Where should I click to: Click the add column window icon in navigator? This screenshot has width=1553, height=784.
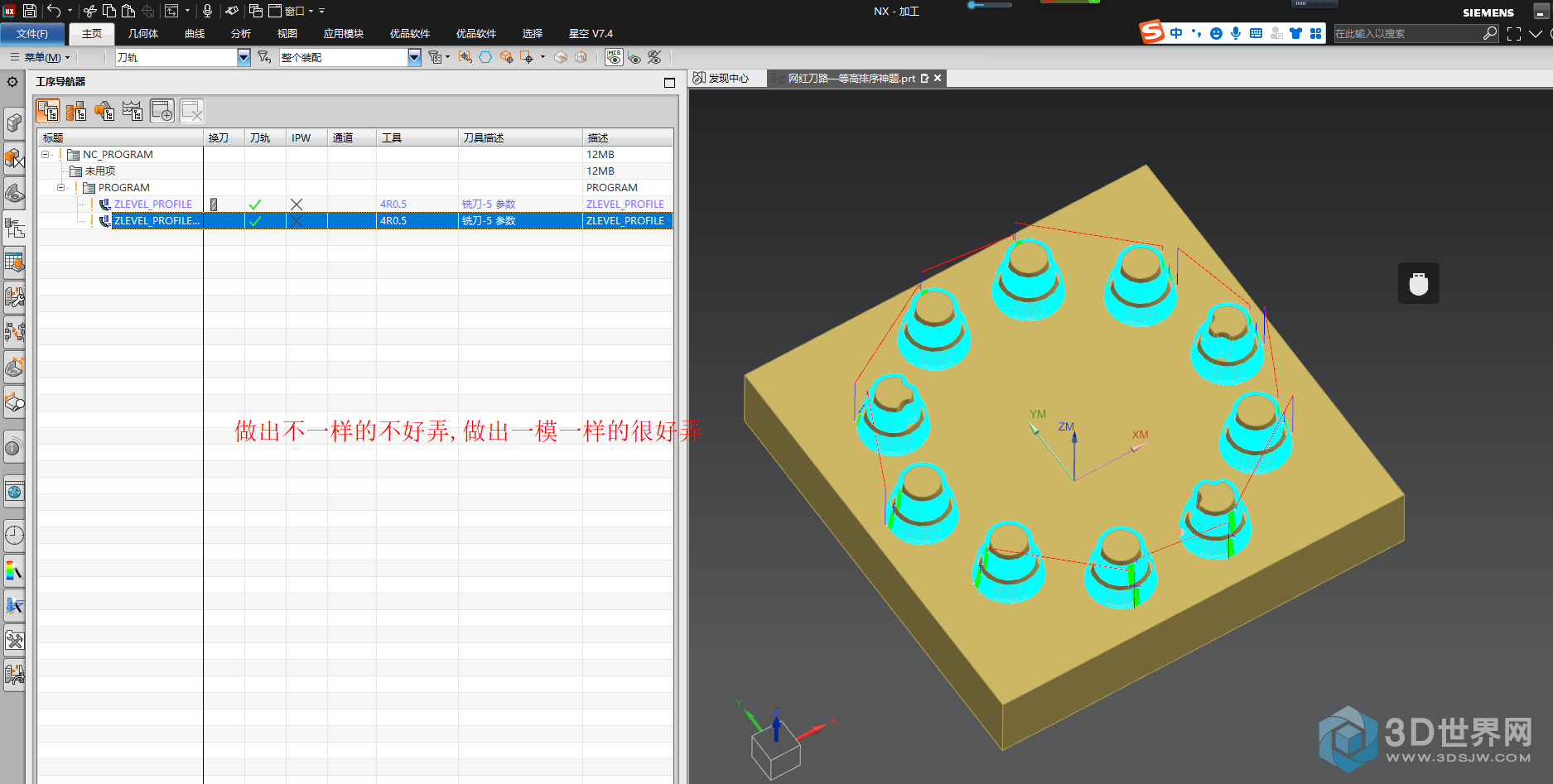tap(162, 111)
